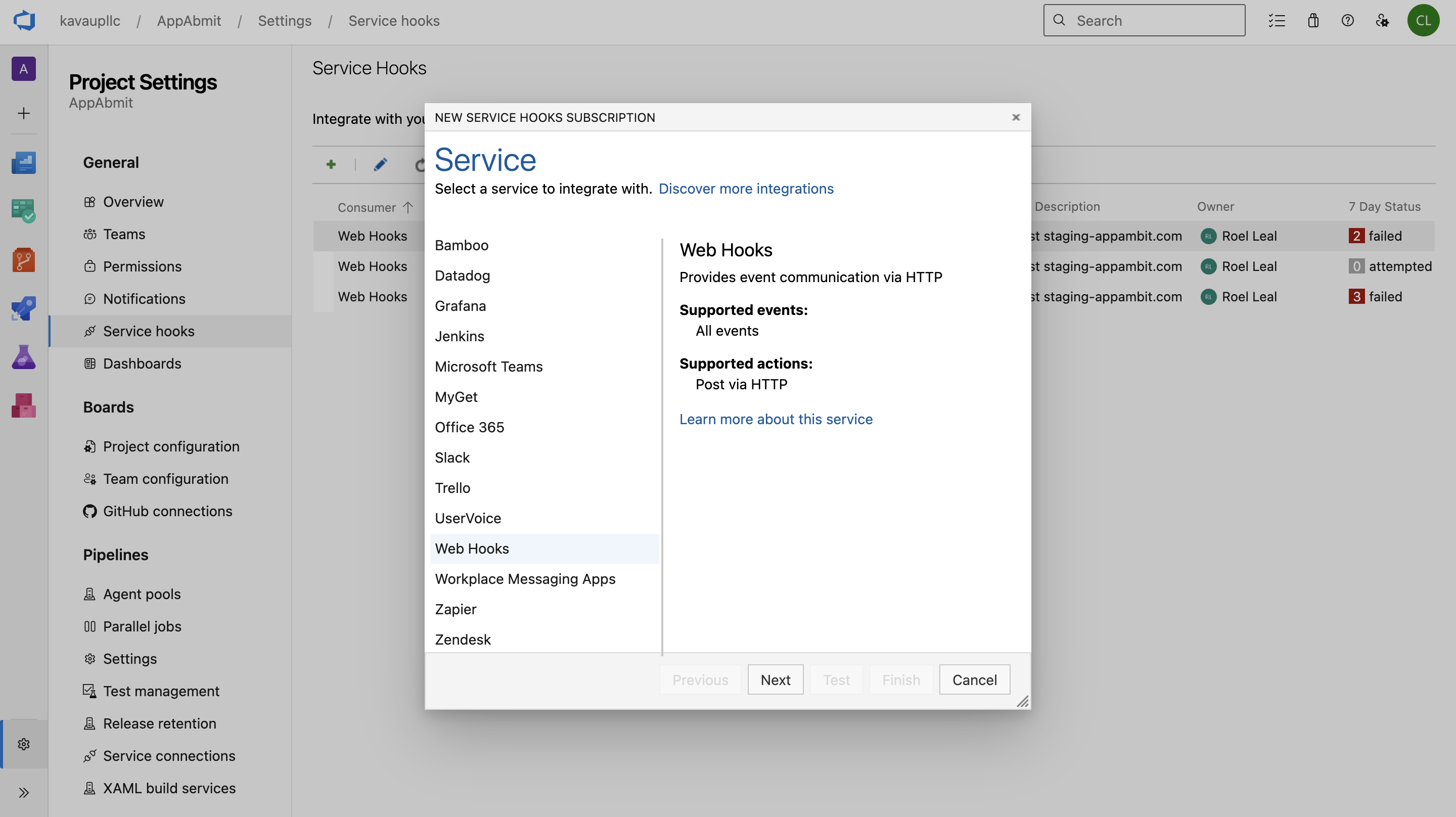Select Slack in the service list
The height and width of the screenshot is (817, 1456).
click(x=452, y=458)
